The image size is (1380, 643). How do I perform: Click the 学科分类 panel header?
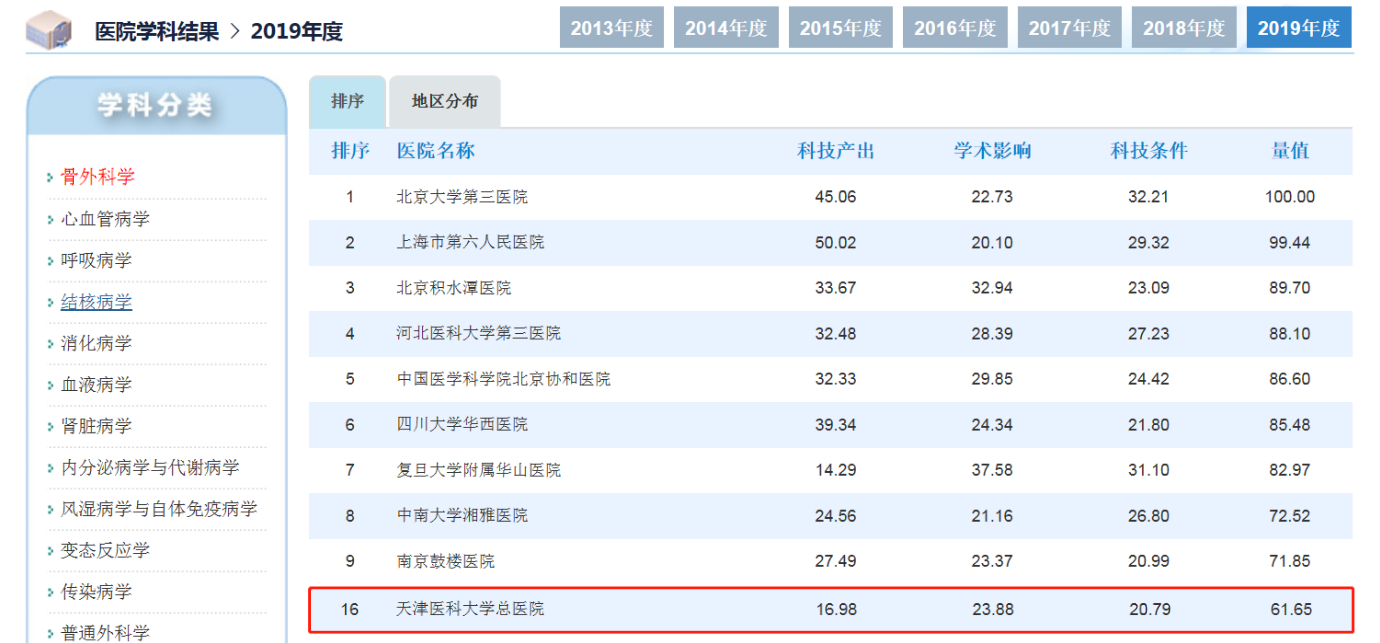click(156, 105)
